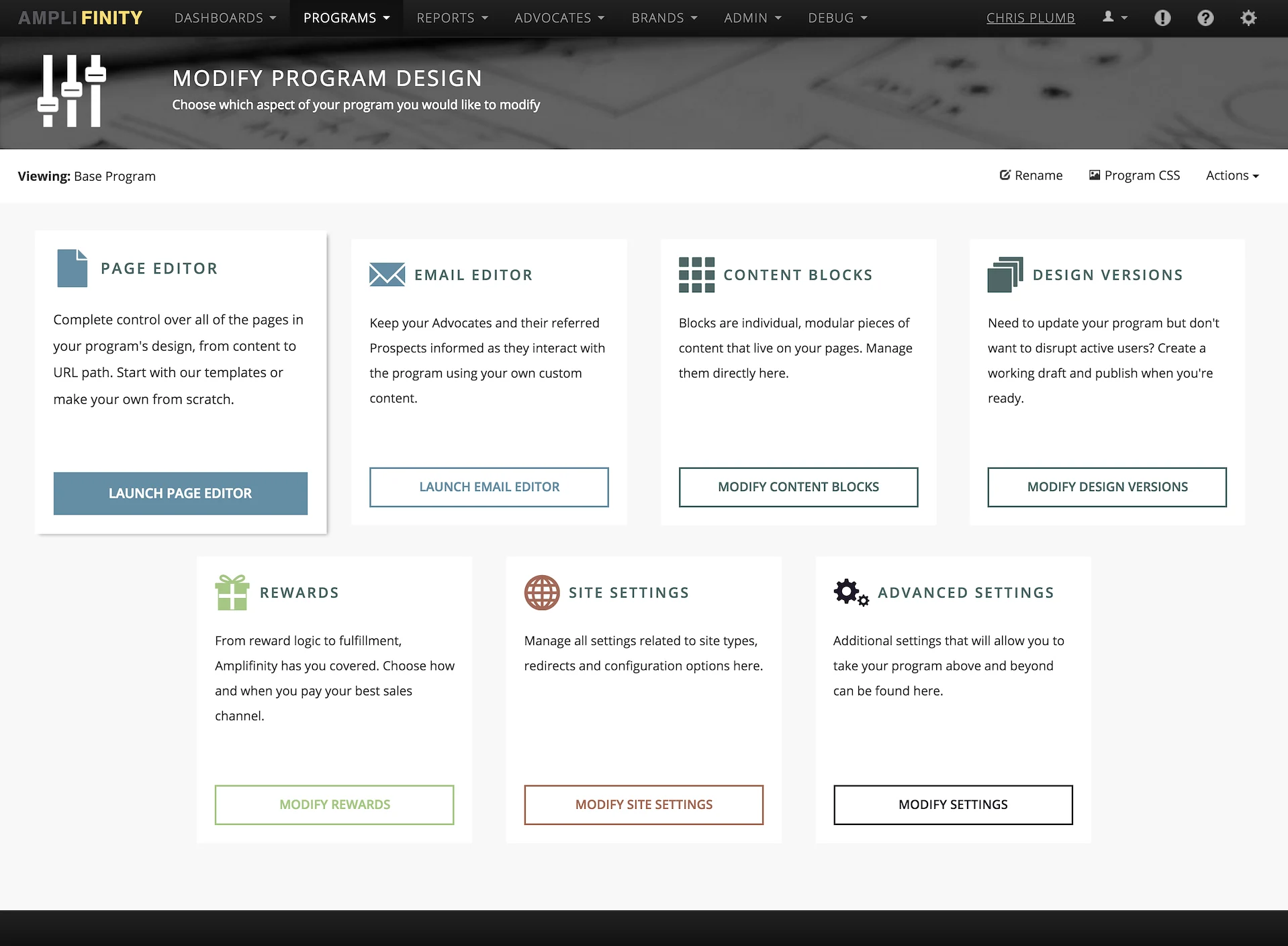Viewport: 1288px width, 946px height.
Task: Click the Design Versions stacked-pages icon
Action: coord(1005,274)
